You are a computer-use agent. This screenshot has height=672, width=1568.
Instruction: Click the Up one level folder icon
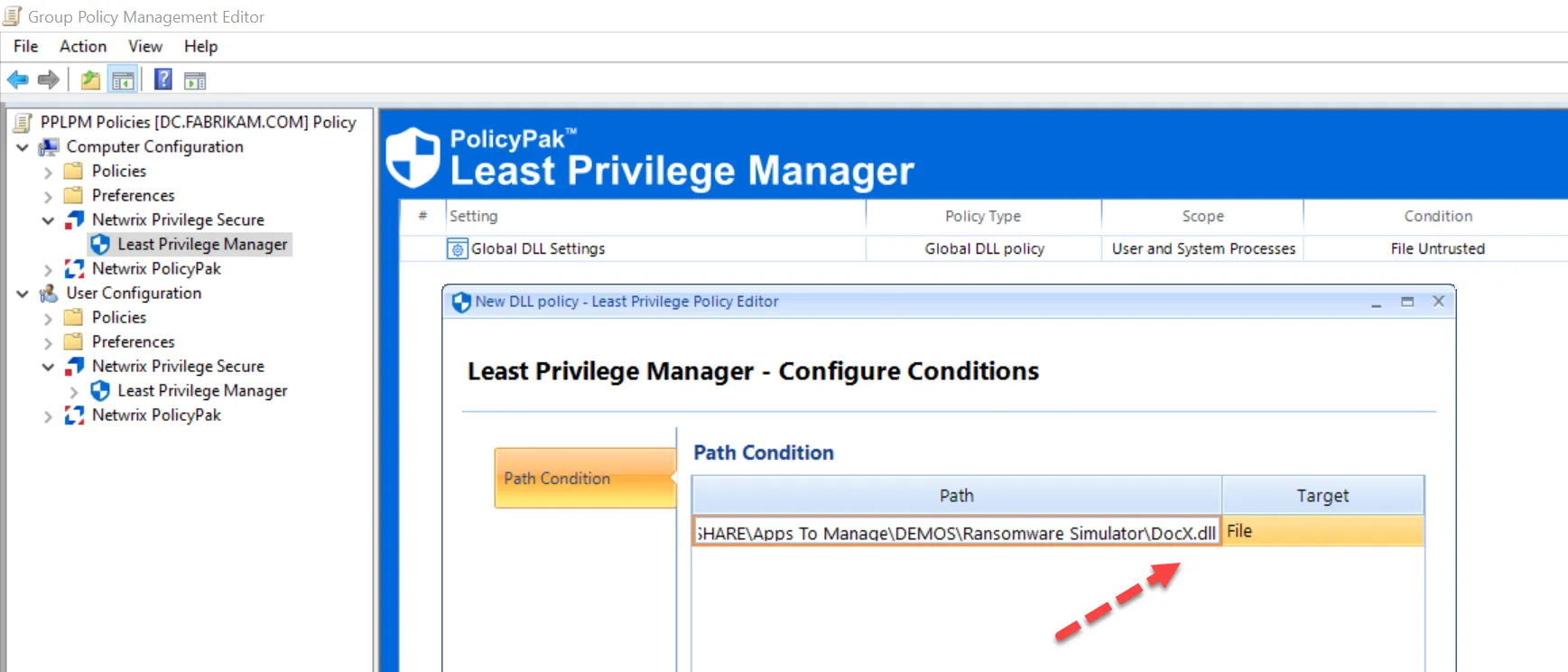pos(90,80)
